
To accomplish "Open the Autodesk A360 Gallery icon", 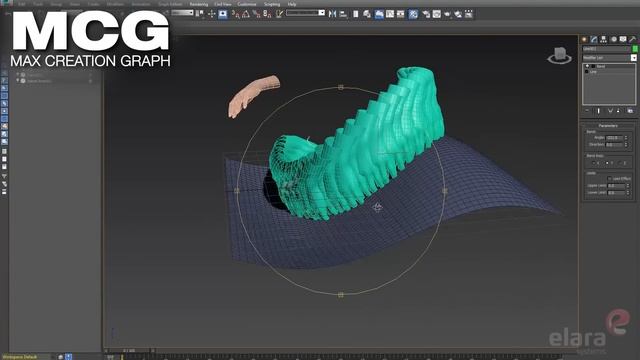I will [469, 14].
